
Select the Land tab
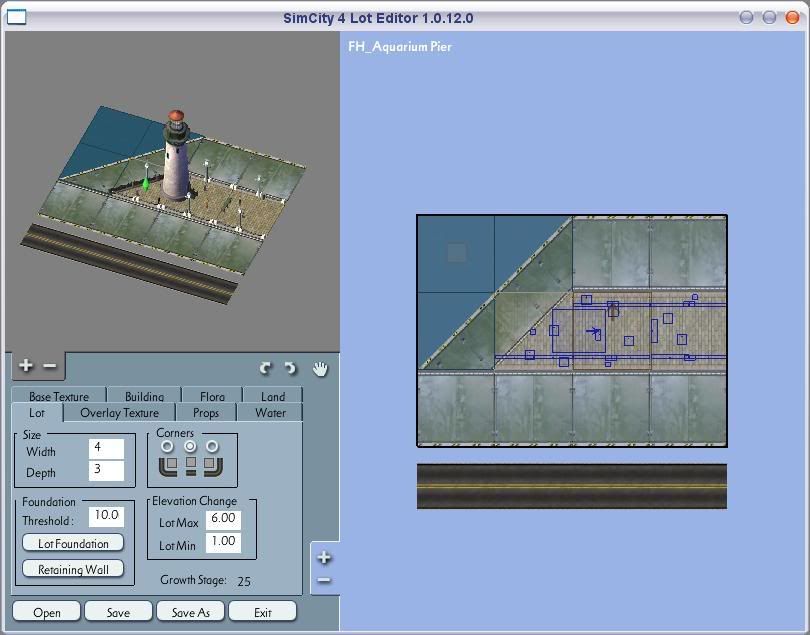pos(273,396)
